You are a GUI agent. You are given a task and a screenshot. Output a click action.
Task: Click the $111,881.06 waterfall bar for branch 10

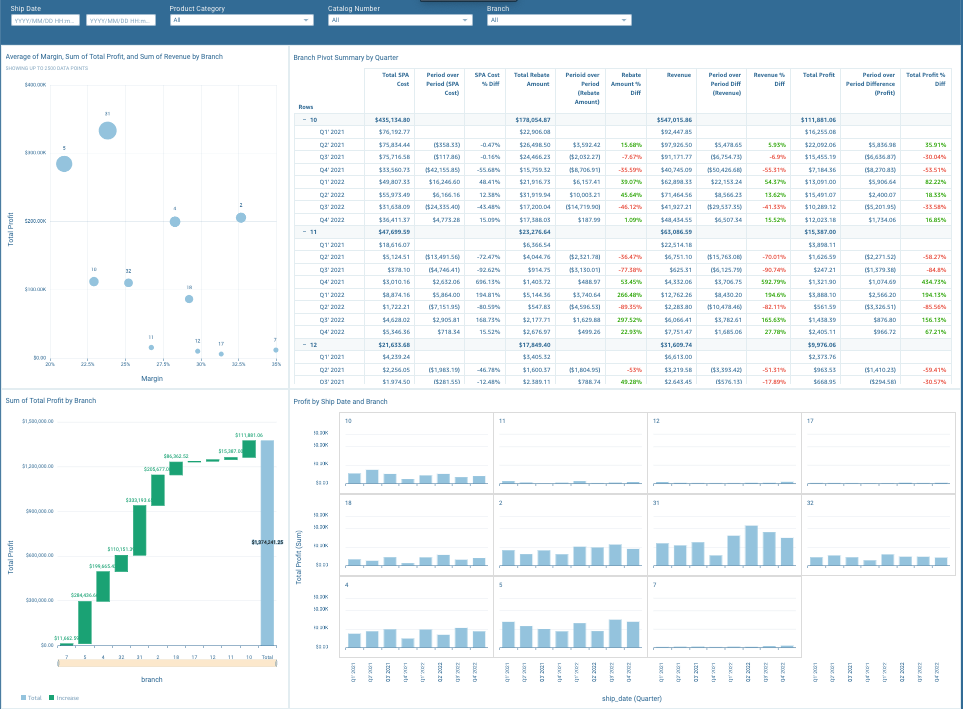tap(249, 449)
